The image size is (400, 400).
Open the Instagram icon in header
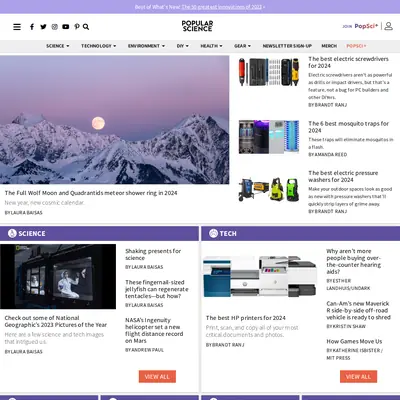pyautogui.click(x=55, y=27)
